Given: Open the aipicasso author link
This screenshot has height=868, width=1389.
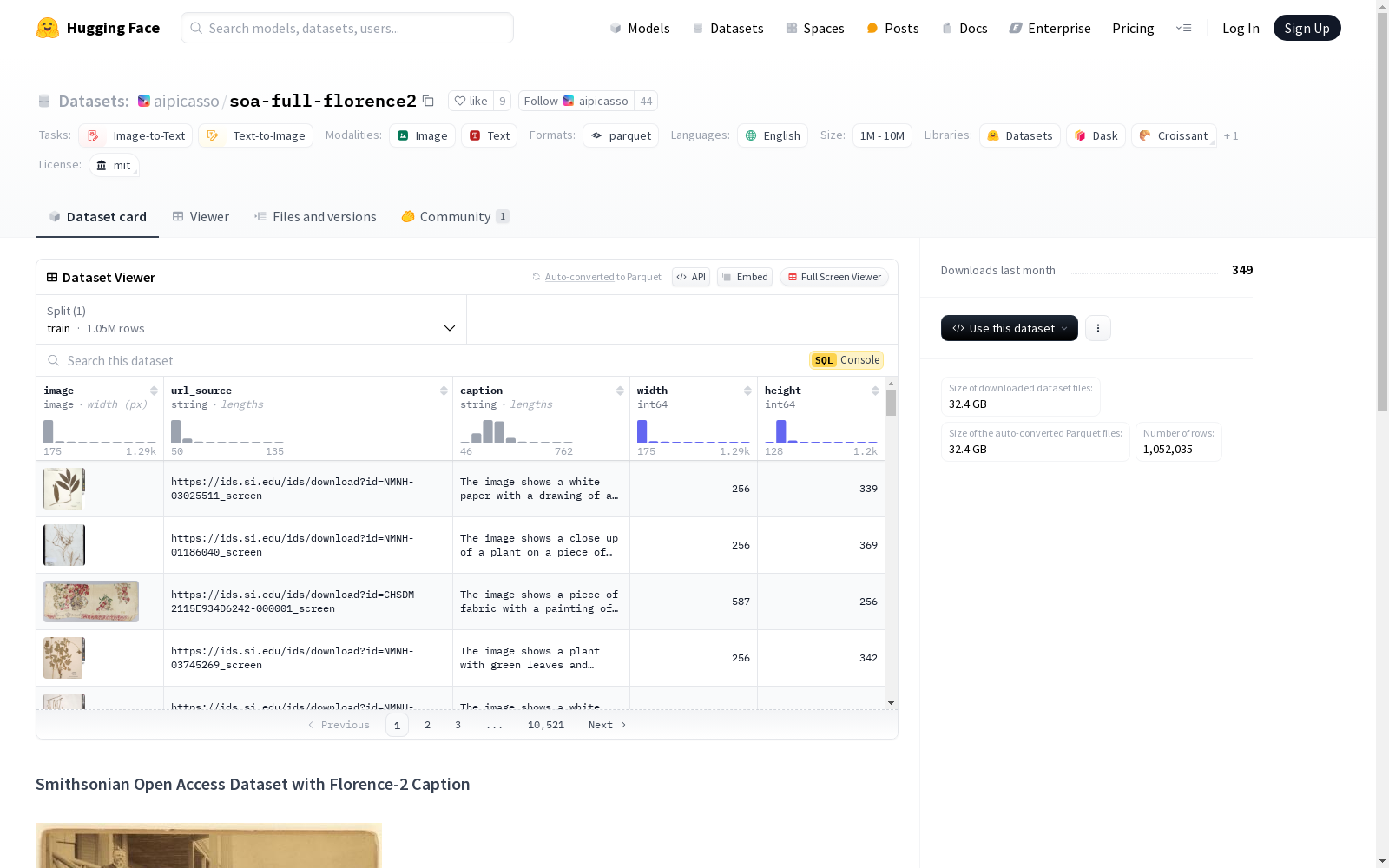Looking at the screenshot, I should (187, 101).
